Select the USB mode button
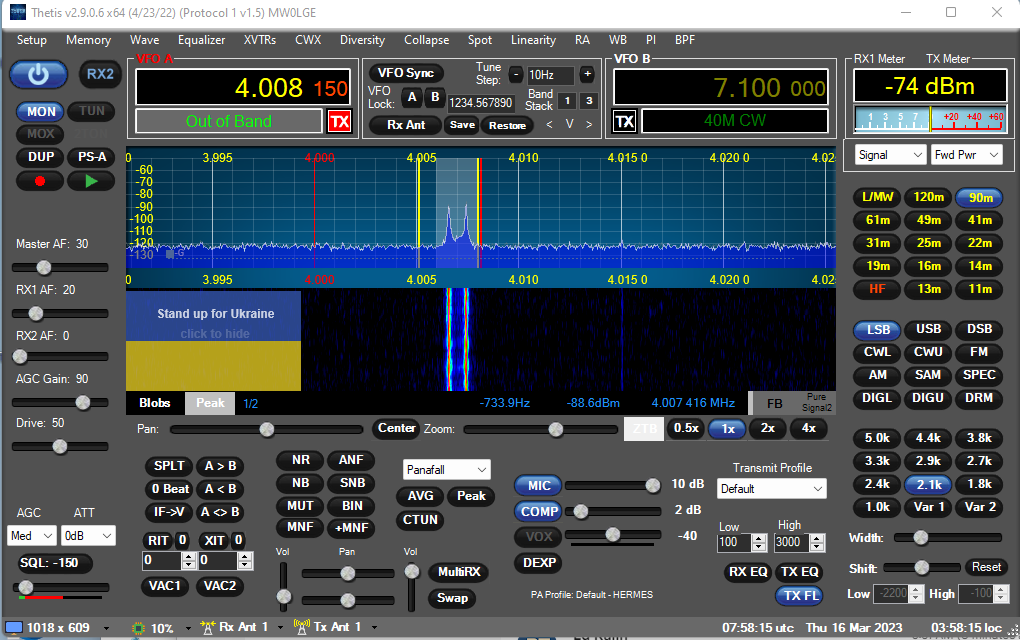The image size is (1020, 640). (928, 329)
